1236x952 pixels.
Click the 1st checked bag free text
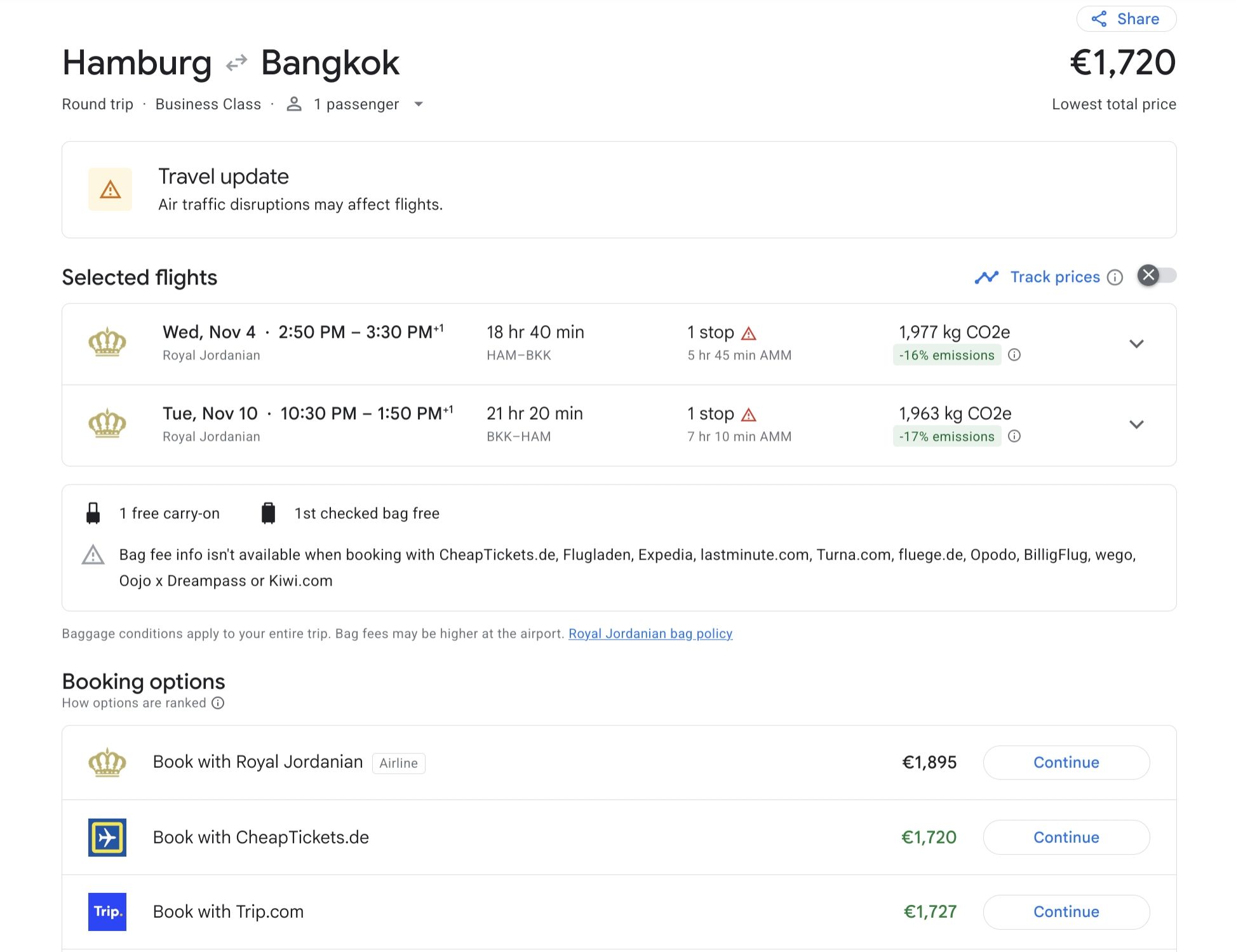pos(367,513)
